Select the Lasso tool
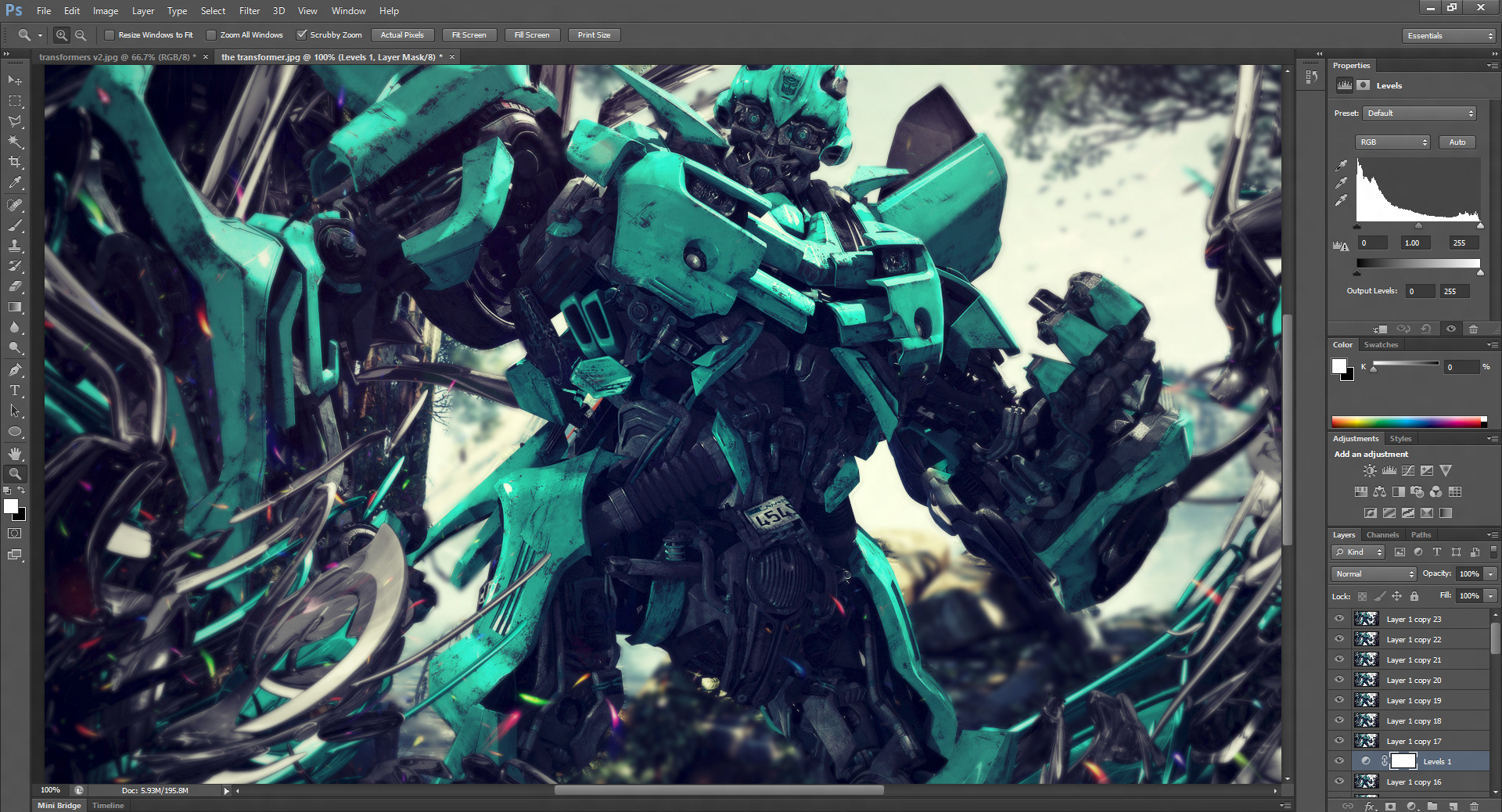 tap(15, 121)
